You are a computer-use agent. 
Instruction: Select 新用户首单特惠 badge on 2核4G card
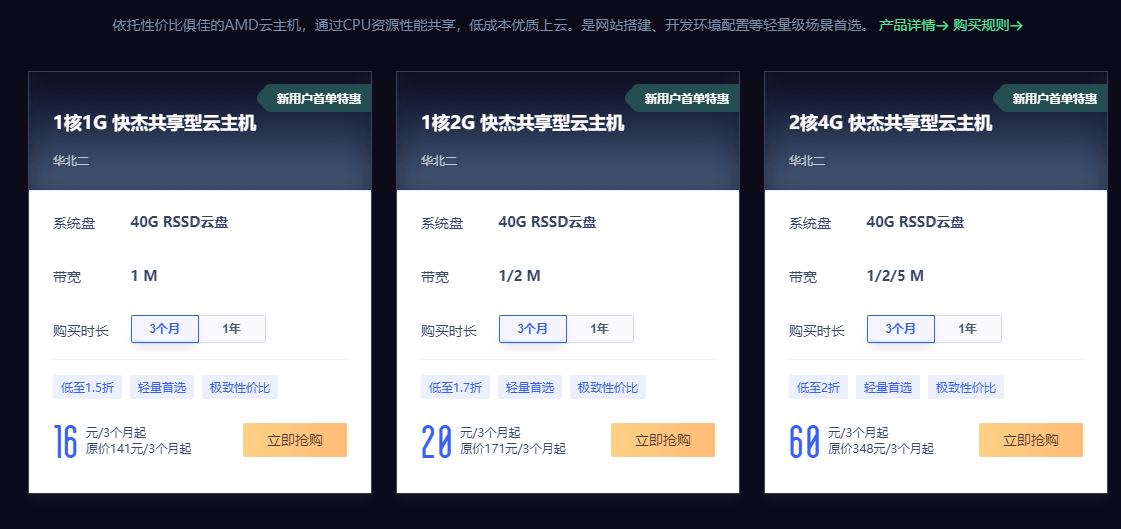(1053, 98)
